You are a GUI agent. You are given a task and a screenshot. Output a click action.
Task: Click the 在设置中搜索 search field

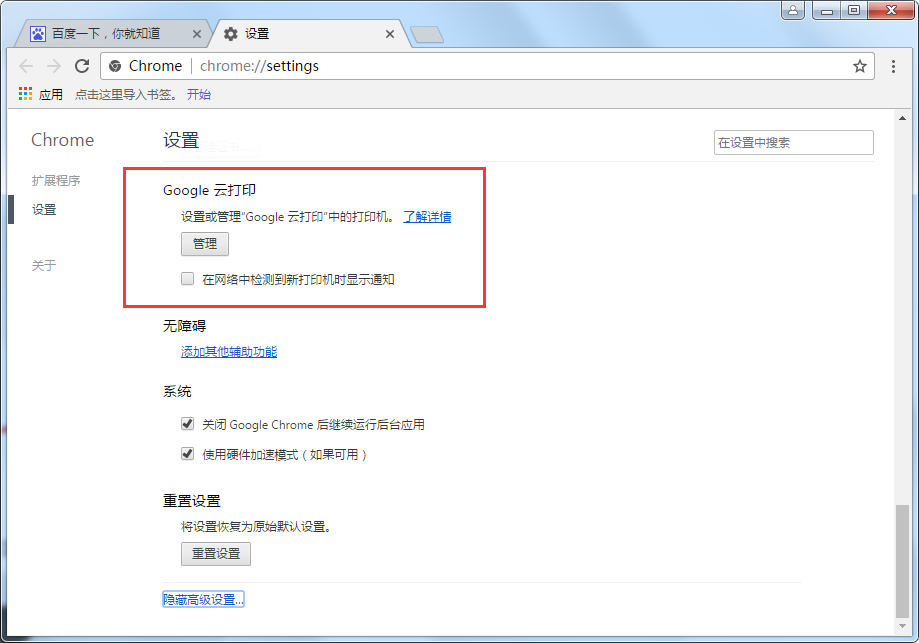point(793,142)
